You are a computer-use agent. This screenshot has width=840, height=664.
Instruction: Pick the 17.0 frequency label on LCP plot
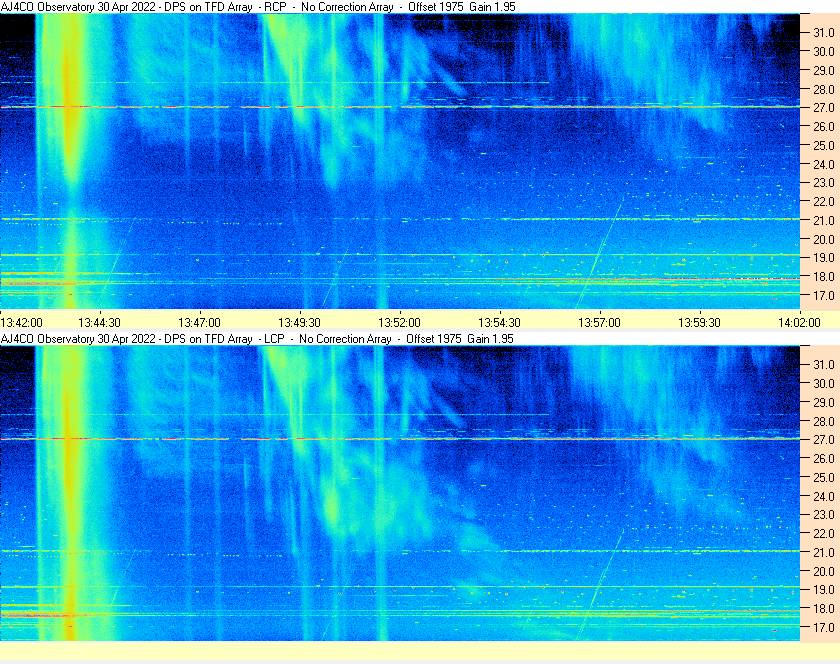tap(824, 627)
